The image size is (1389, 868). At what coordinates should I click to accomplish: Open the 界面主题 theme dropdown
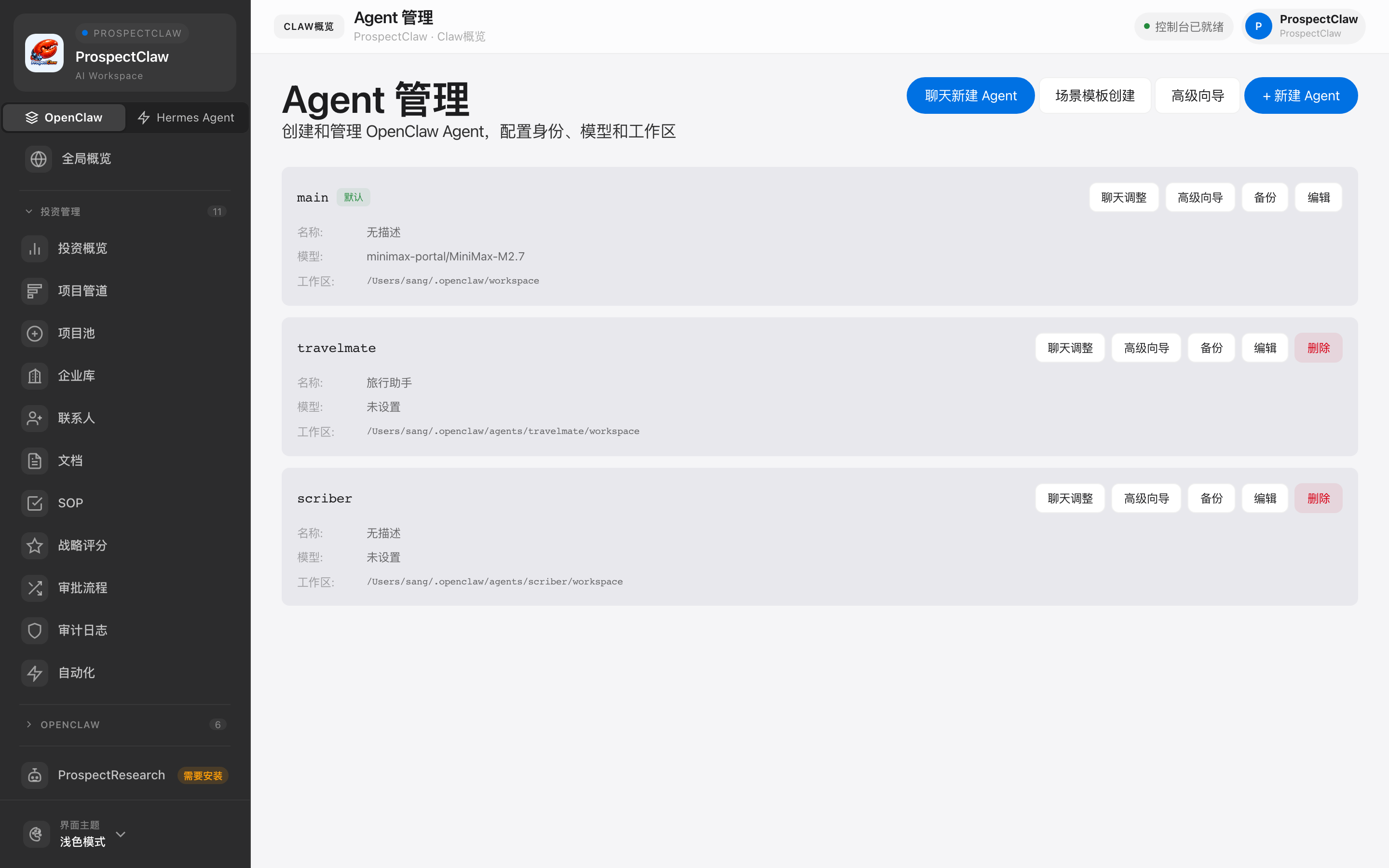(120, 834)
